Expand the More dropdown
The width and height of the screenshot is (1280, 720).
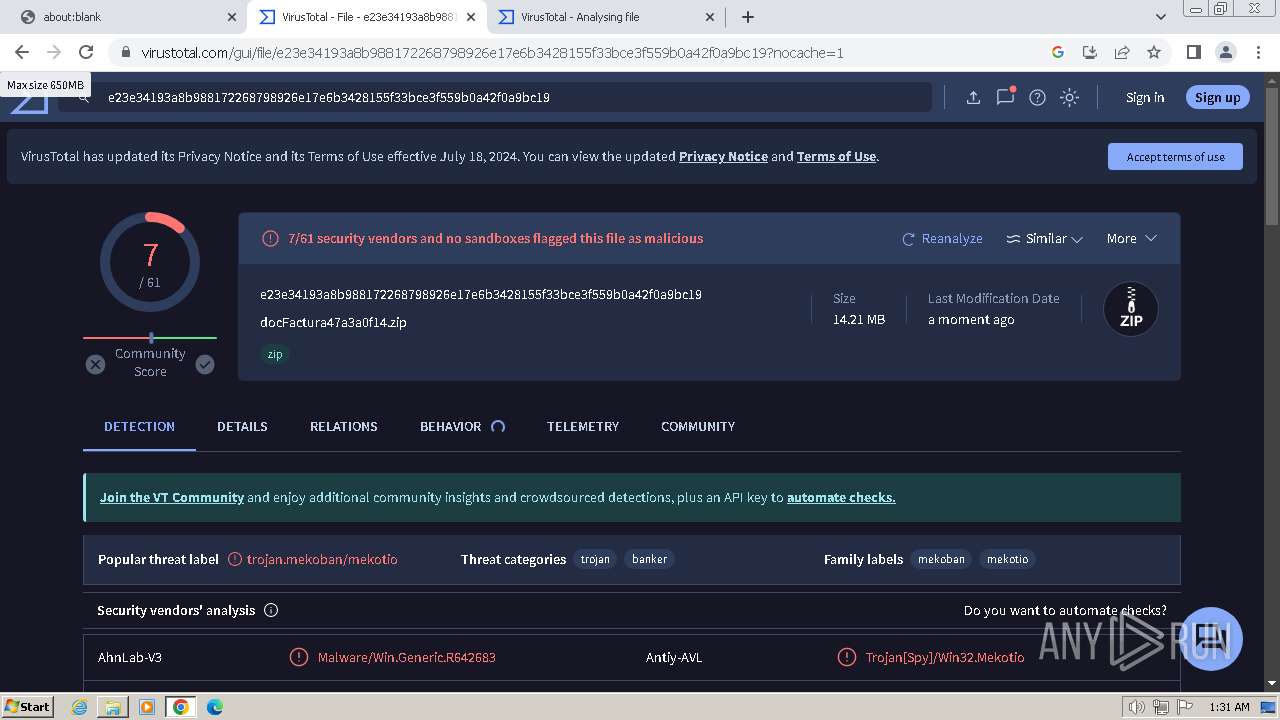pyautogui.click(x=1131, y=238)
